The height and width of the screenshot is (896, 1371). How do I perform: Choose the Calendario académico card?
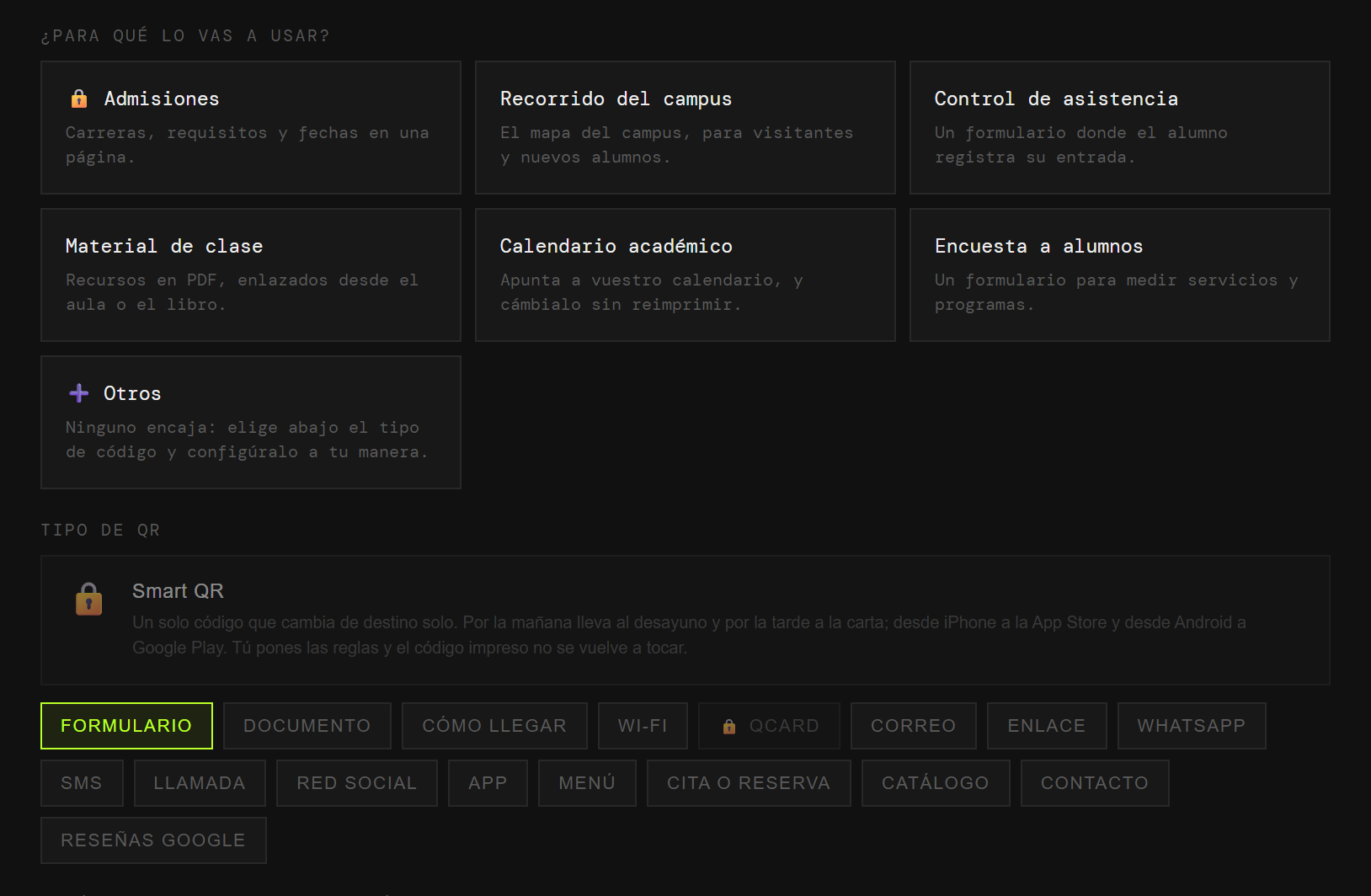(x=685, y=275)
